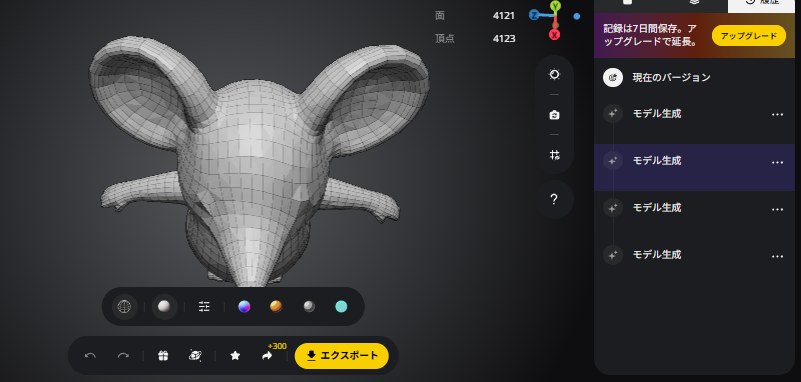Click the 頂点 label
Image resolution: width=801 pixels, height=382 pixels.
(x=444, y=38)
